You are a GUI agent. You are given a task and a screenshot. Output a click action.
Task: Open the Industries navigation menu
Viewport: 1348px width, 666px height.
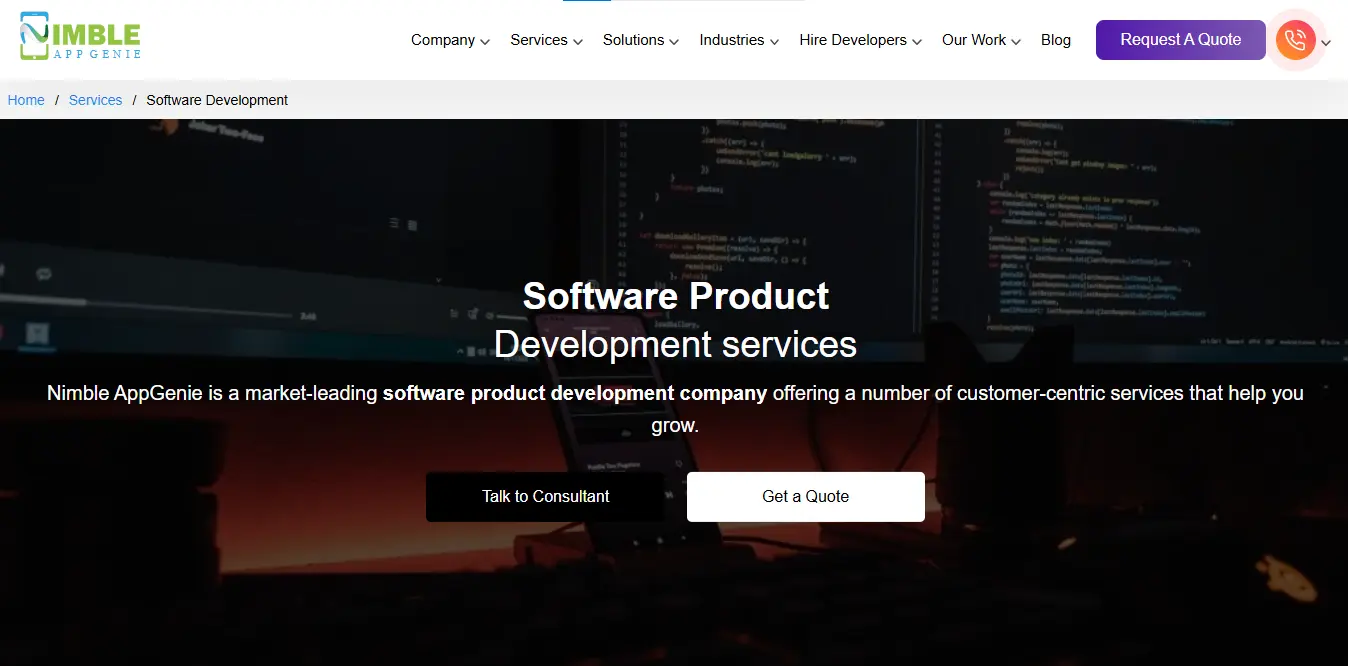[731, 40]
